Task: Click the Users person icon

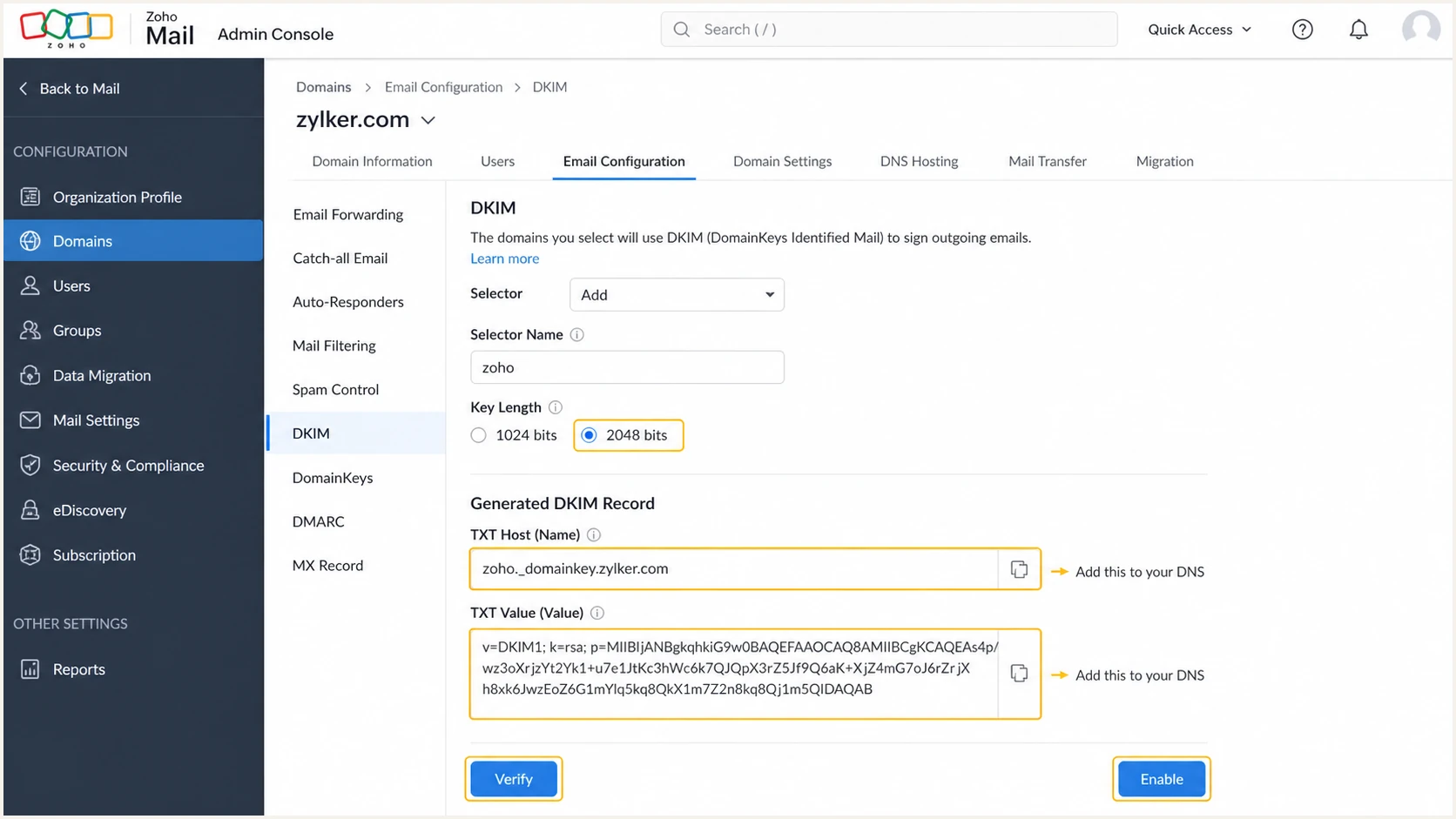Action: coord(30,285)
